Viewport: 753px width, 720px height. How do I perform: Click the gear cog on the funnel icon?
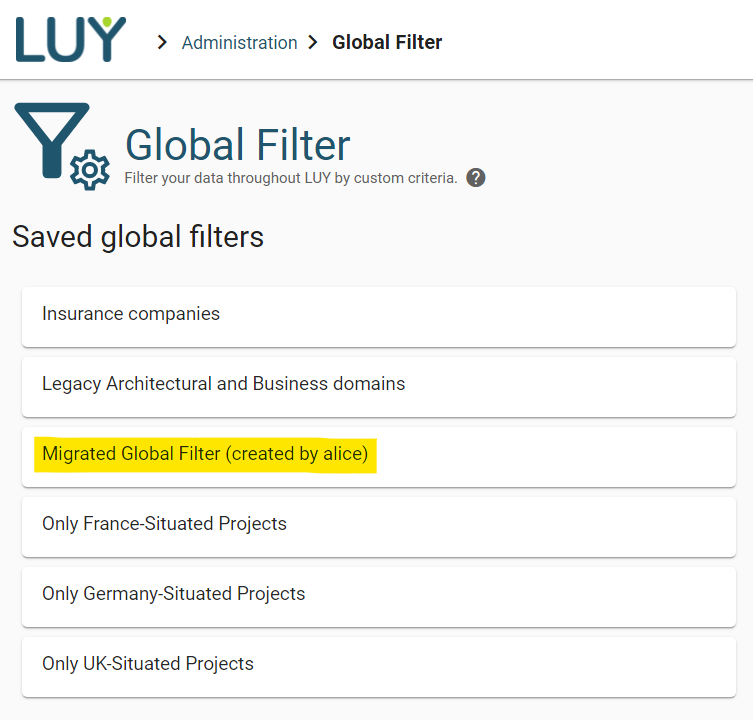point(91,169)
